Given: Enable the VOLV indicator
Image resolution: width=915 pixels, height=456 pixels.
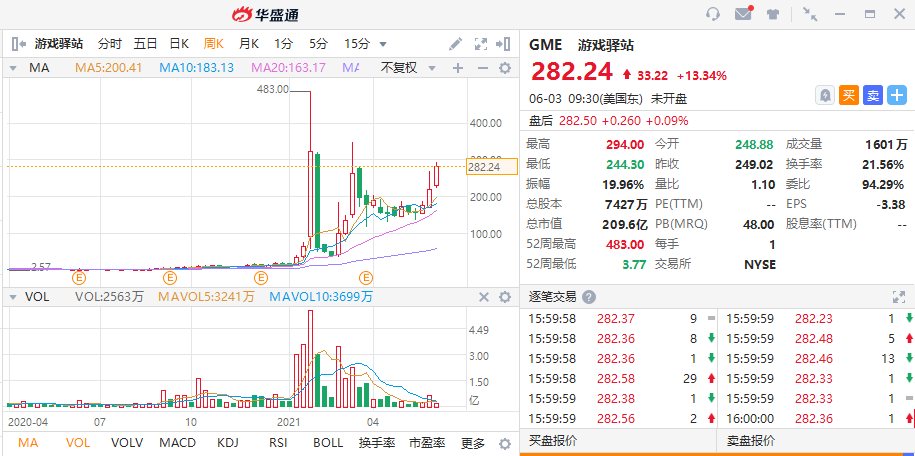Looking at the screenshot, I should pos(127,443).
